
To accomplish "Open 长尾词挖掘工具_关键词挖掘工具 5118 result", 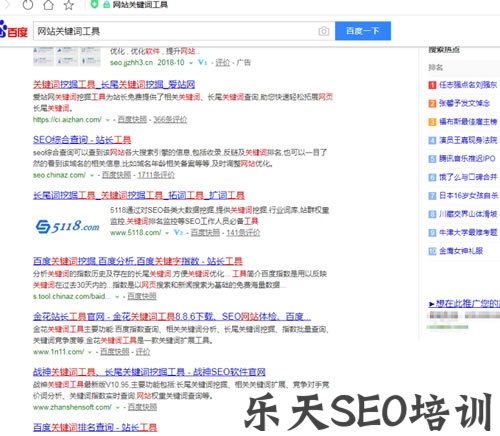I will [139, 195].
